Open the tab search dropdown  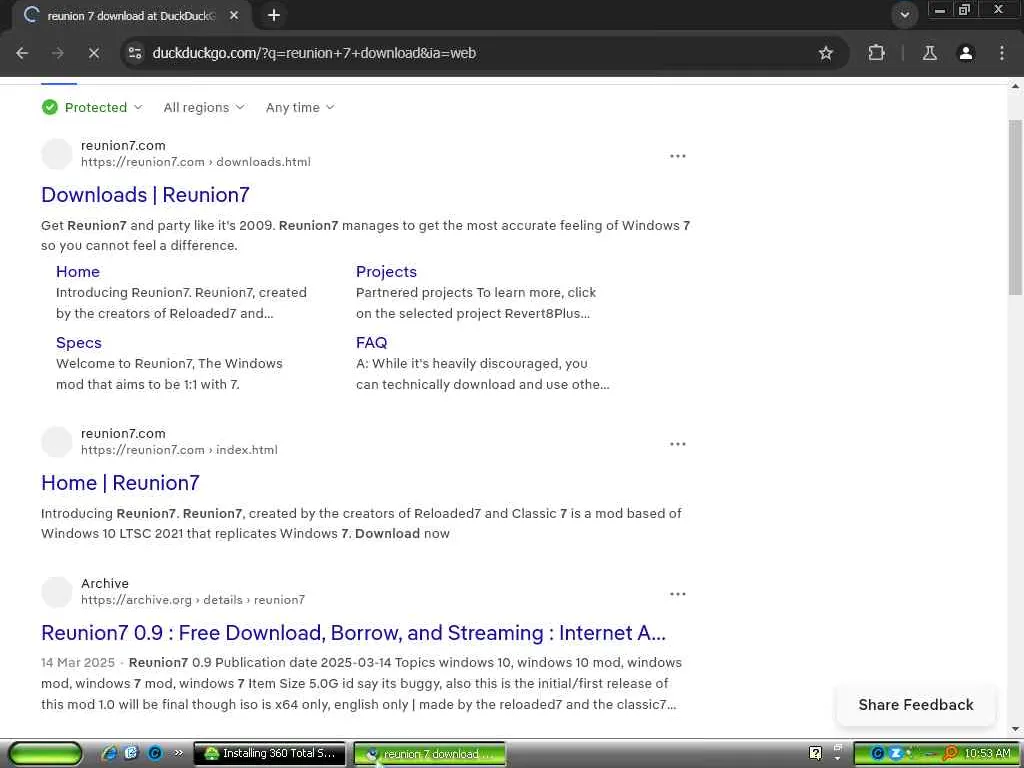pyautogui.click(x=904, y=14)
